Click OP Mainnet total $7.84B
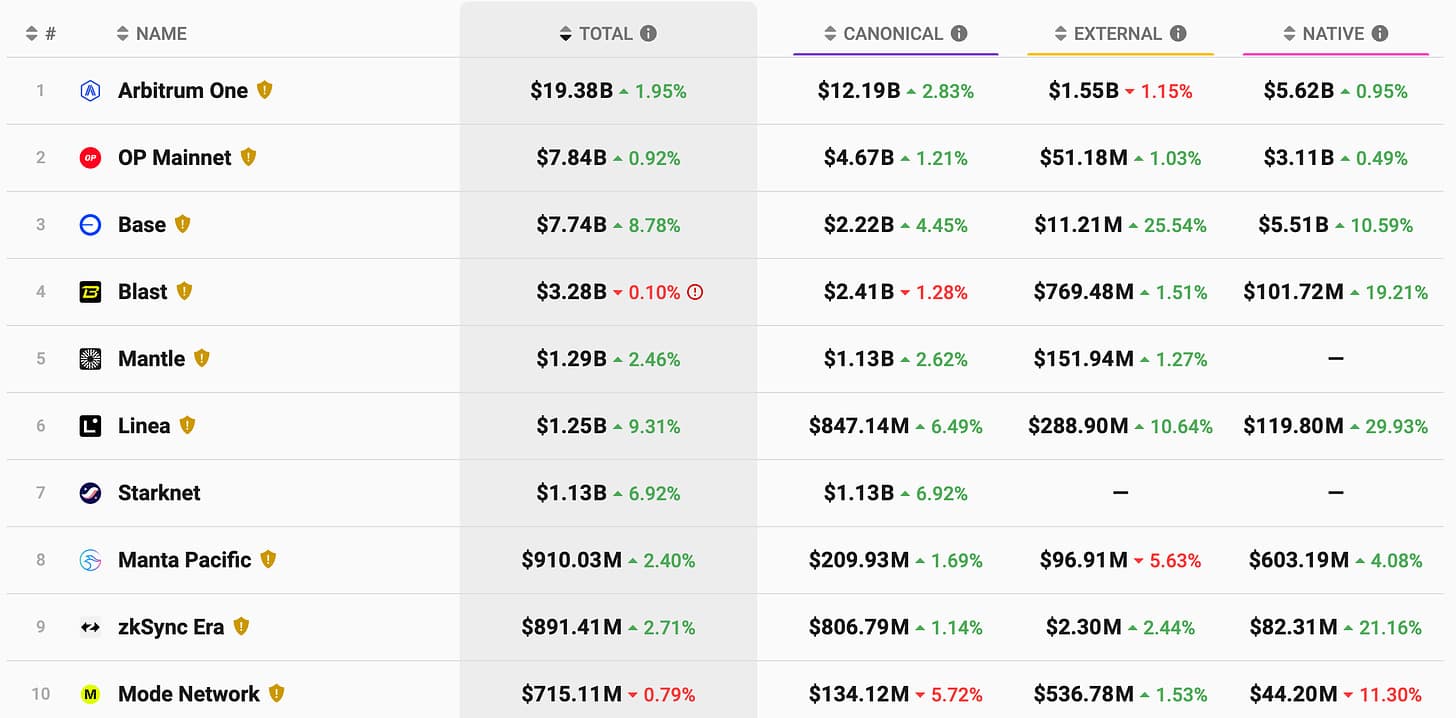Screen dimensions: 1456x718 572,158
